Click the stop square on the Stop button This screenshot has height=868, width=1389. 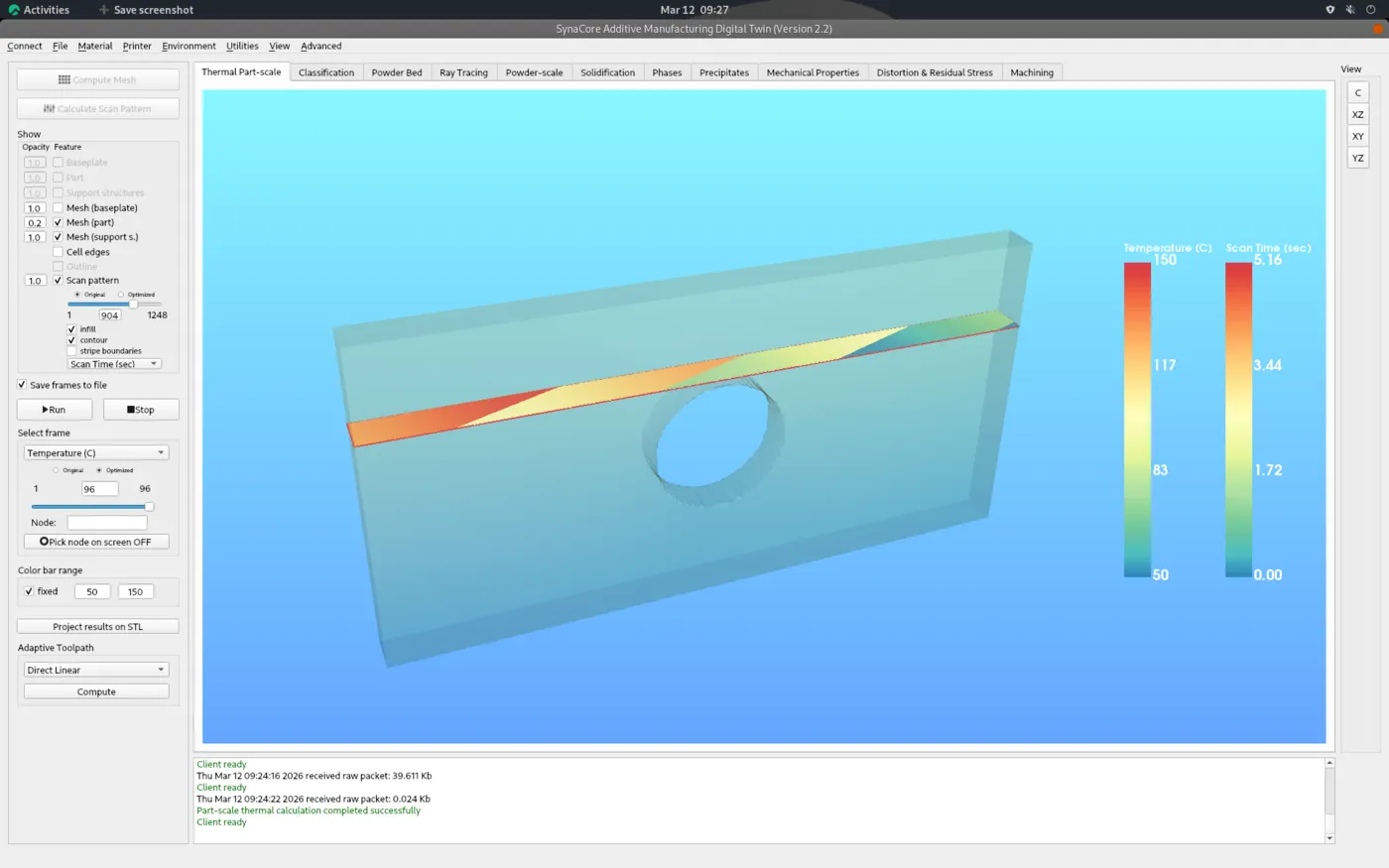[131, 410]
